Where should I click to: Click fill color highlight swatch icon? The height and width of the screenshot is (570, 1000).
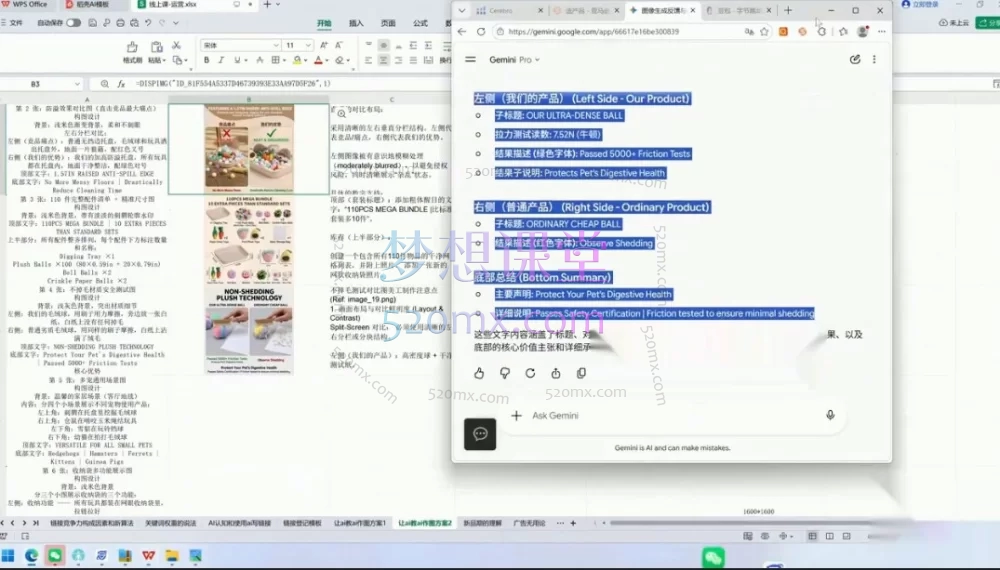(x=297, y=60)
